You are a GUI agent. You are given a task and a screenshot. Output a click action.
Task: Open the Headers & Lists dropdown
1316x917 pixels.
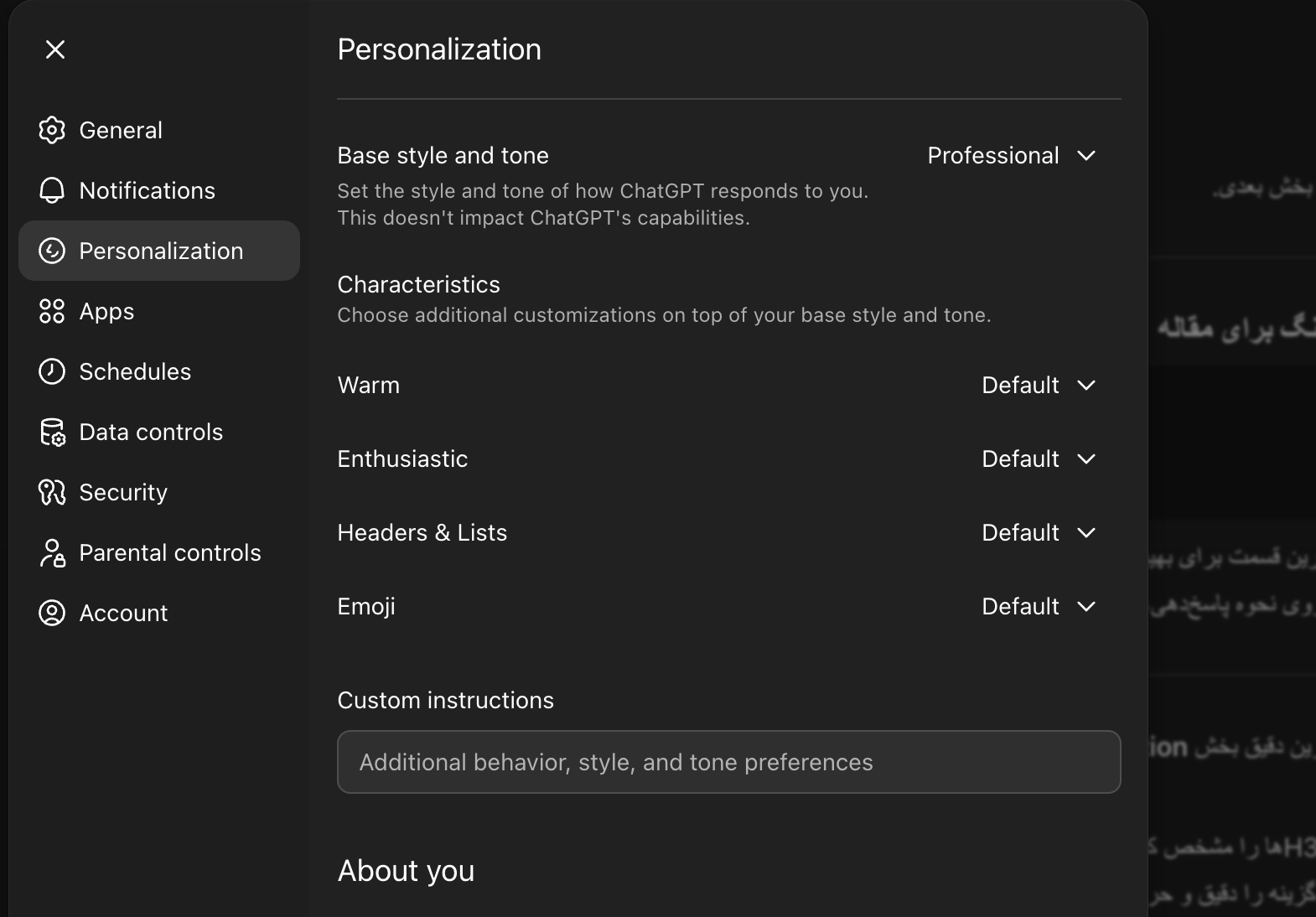(1039, 532)
